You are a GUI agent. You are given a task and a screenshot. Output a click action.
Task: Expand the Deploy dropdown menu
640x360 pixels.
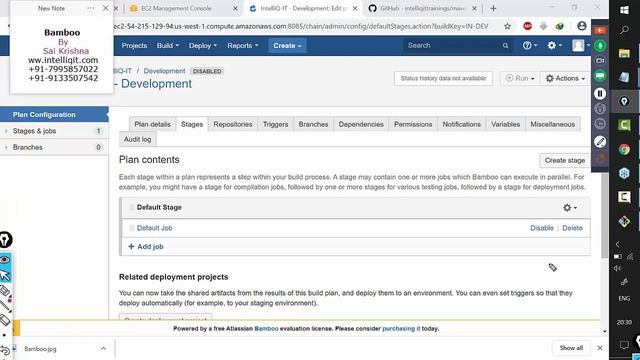(203, 46)
